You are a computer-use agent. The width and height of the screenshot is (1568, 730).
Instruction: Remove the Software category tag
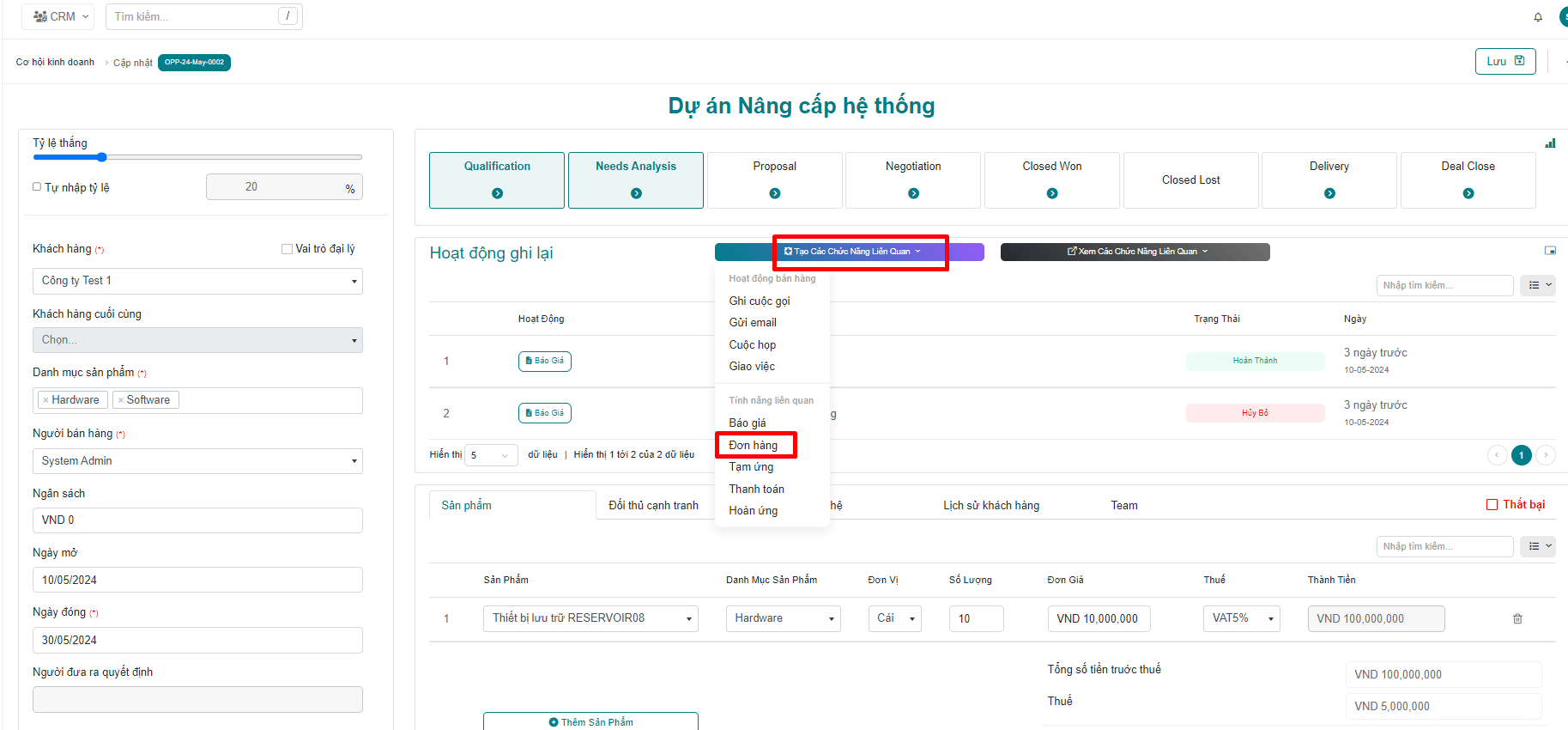[x=121, y=400]
